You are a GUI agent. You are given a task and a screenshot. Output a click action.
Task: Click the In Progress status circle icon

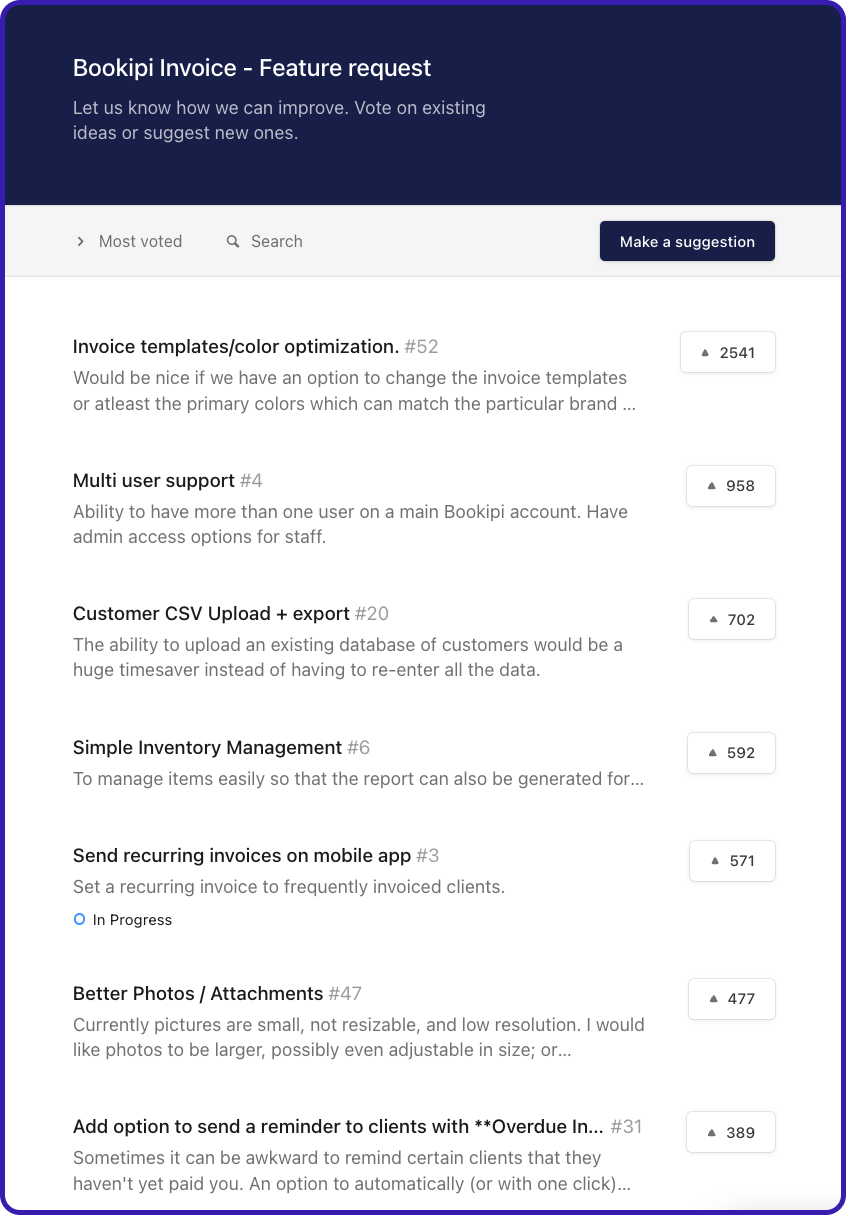point(80,920)
